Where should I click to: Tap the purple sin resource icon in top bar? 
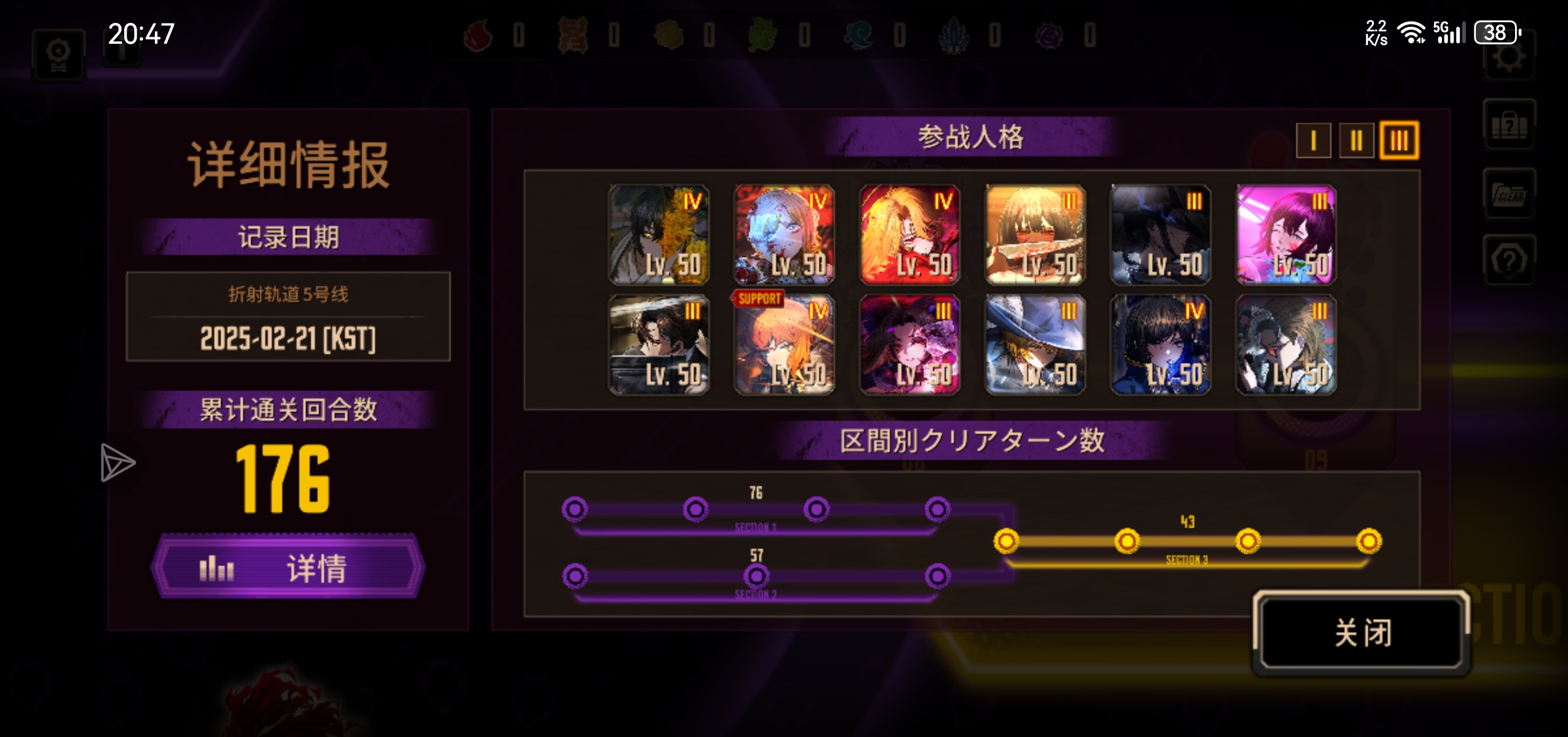point(1049,35)
